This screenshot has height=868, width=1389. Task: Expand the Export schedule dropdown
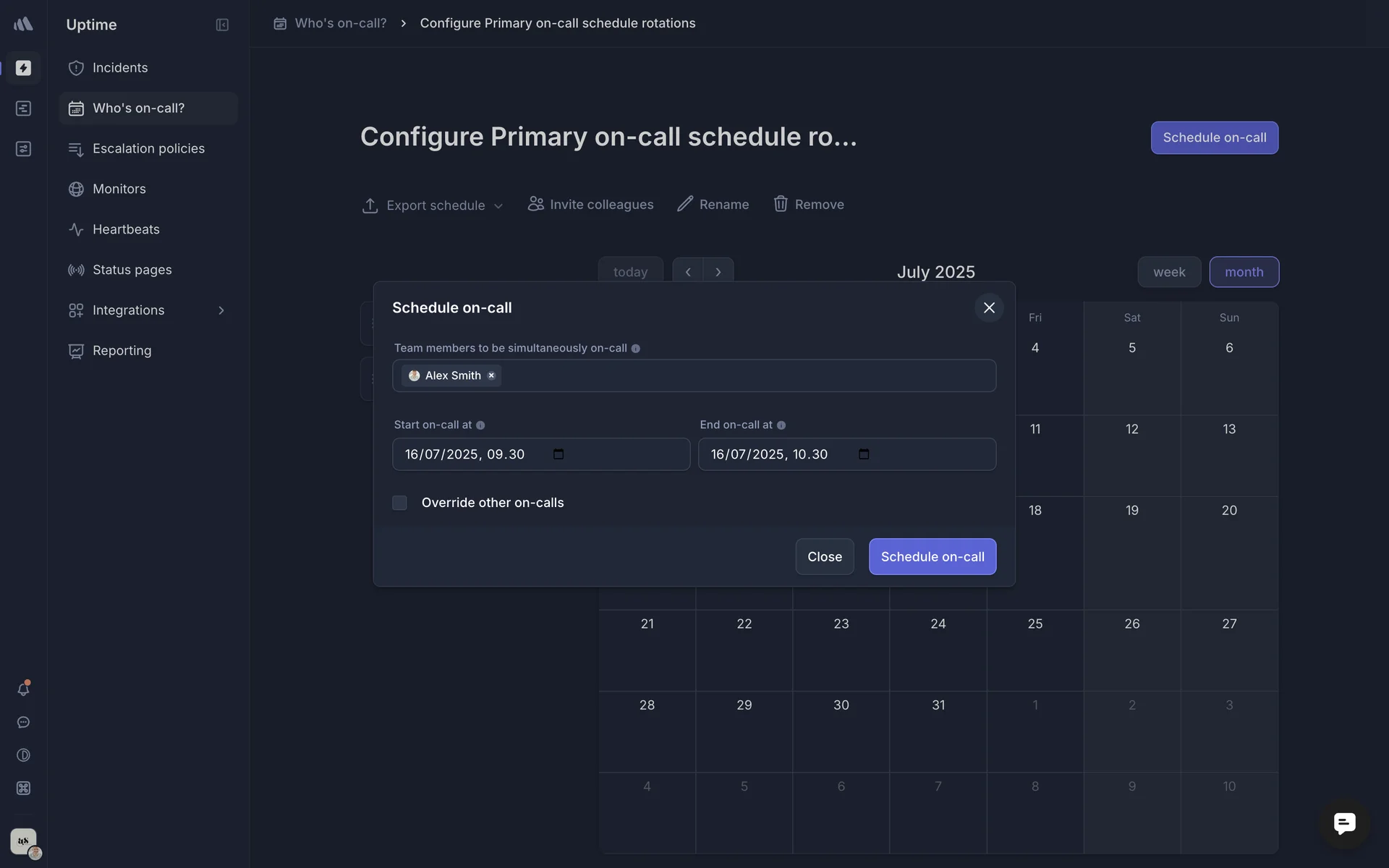coord(498,206)
